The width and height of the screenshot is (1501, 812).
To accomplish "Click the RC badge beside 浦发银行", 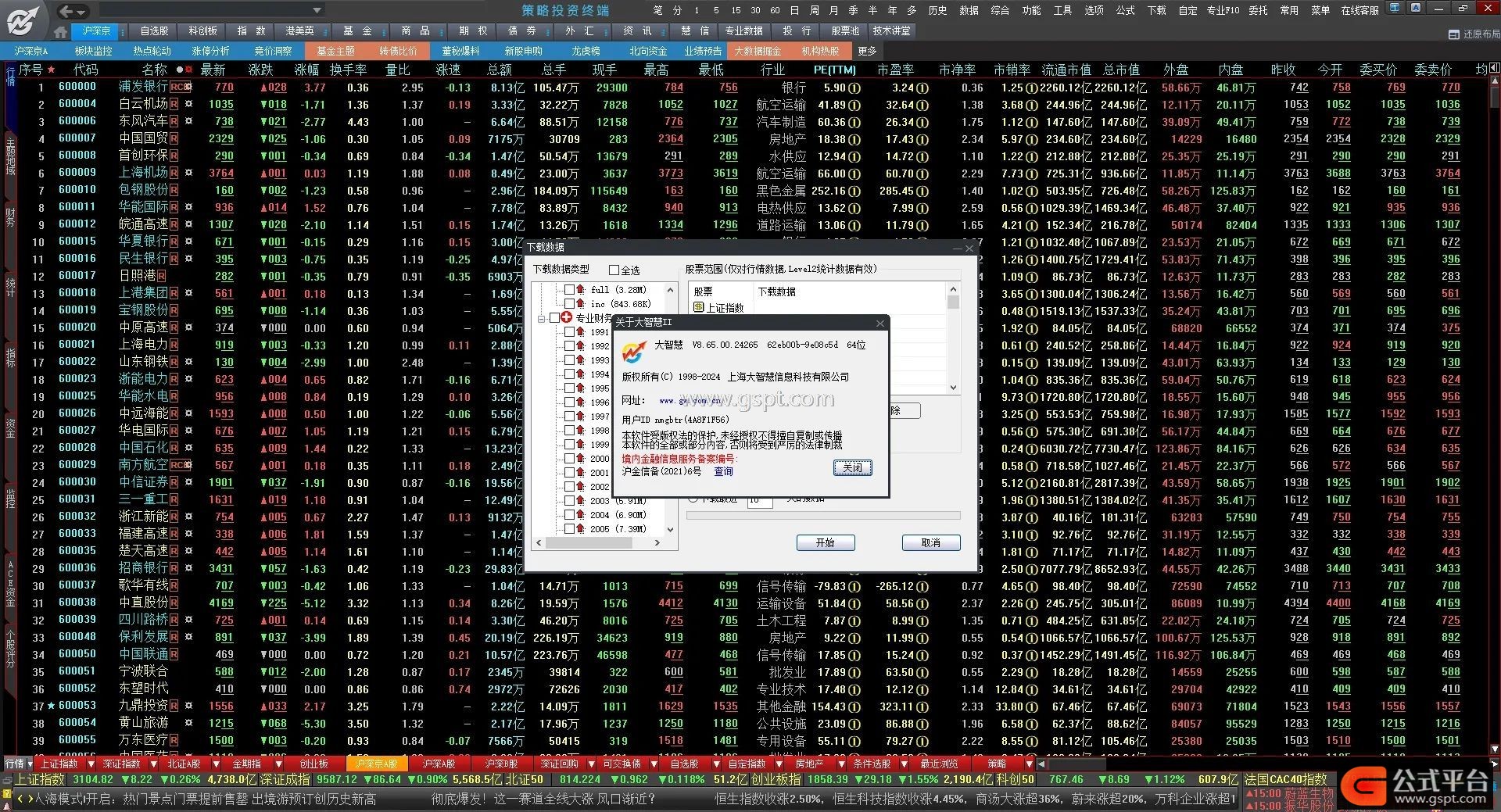I will (x=180, y=87).
